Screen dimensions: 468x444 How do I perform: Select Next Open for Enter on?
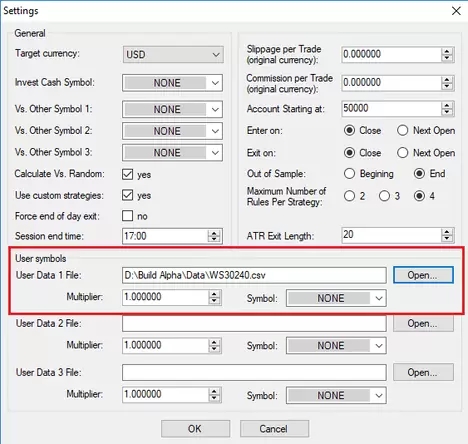click(402, 130)
